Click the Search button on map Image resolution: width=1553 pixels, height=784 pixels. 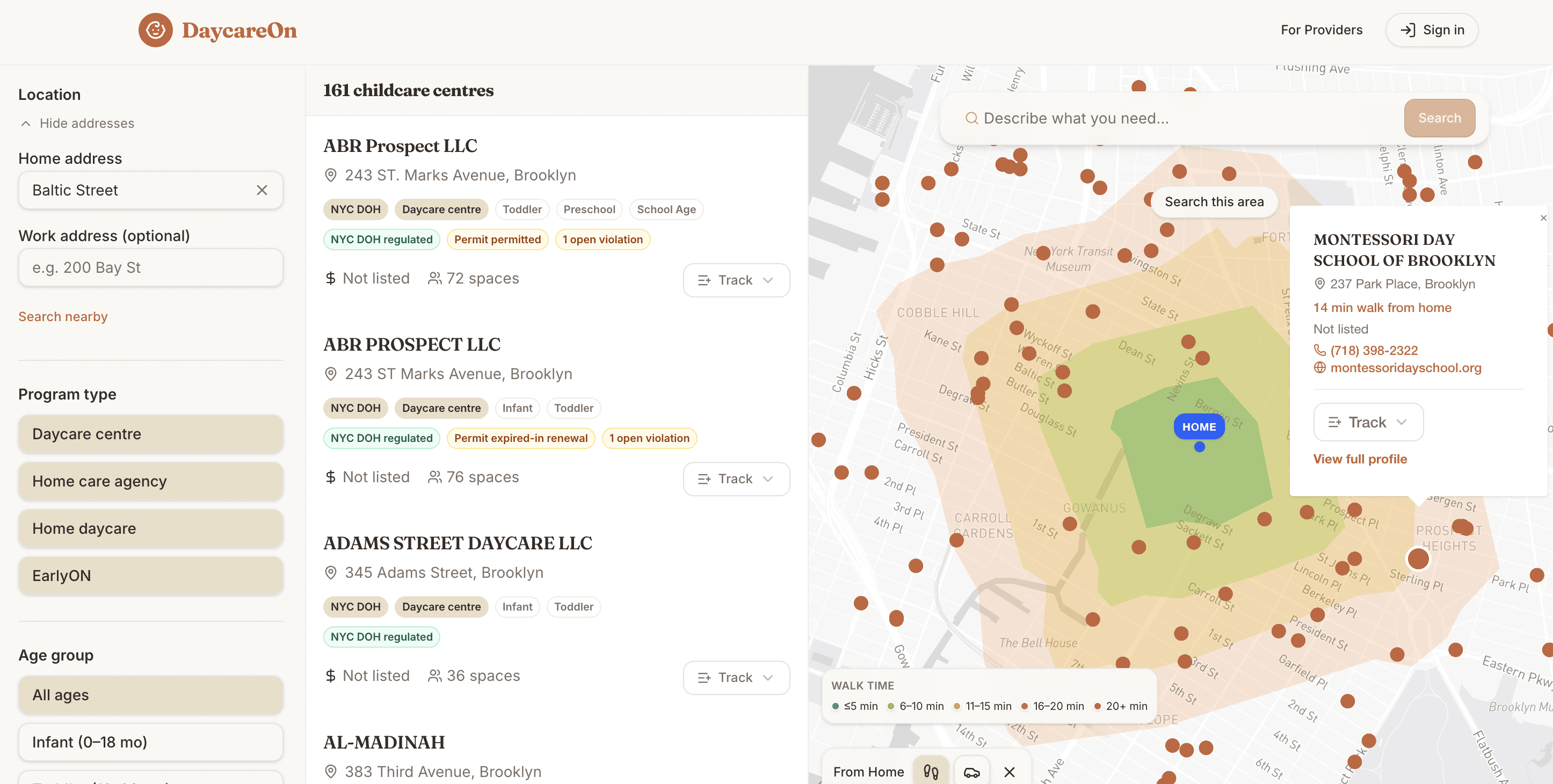click(x=1439, y=118)
